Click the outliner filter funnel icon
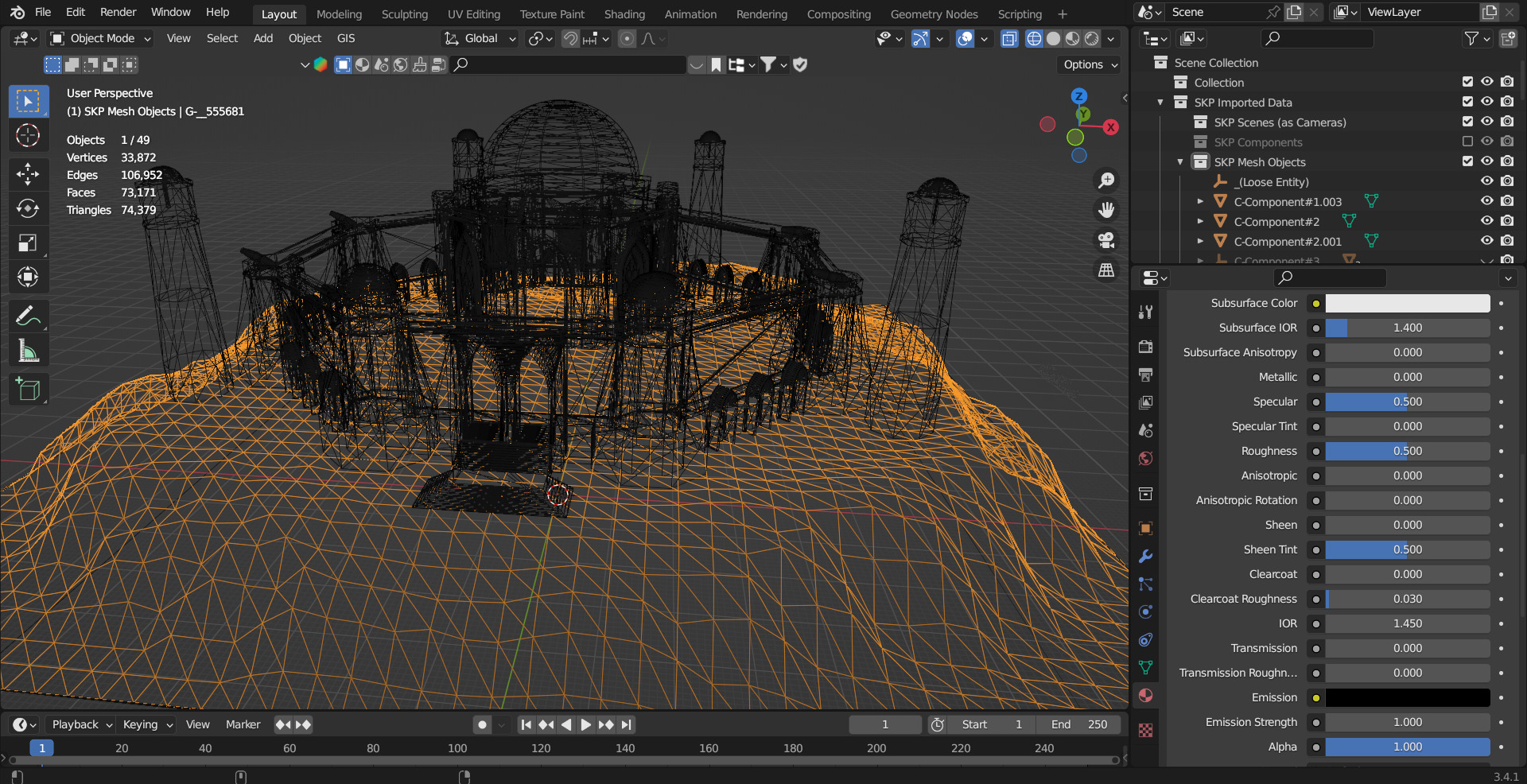Image resolution: width=1527 pixels, height=784 pixels. click(1472, 38)
